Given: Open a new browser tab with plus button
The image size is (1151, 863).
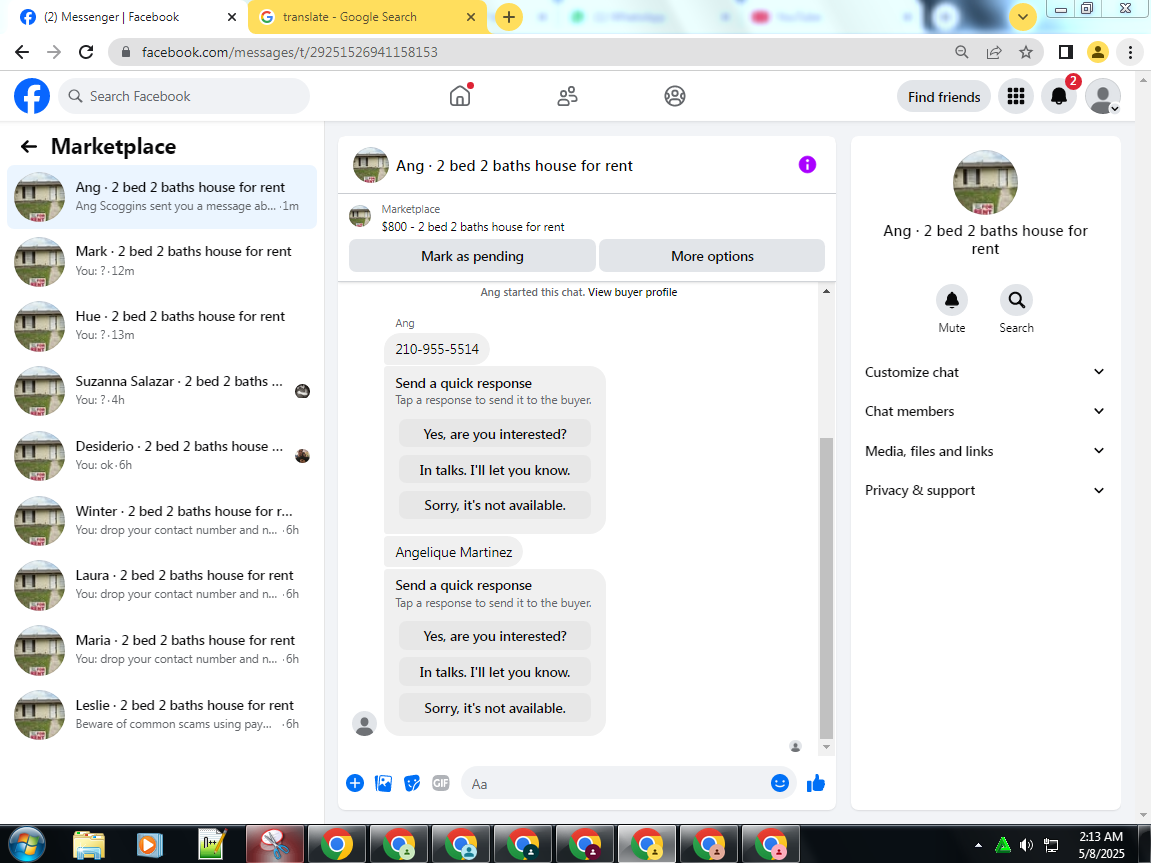Looking at the screenshot, I should pyautogui.click(x=509, y=17).
